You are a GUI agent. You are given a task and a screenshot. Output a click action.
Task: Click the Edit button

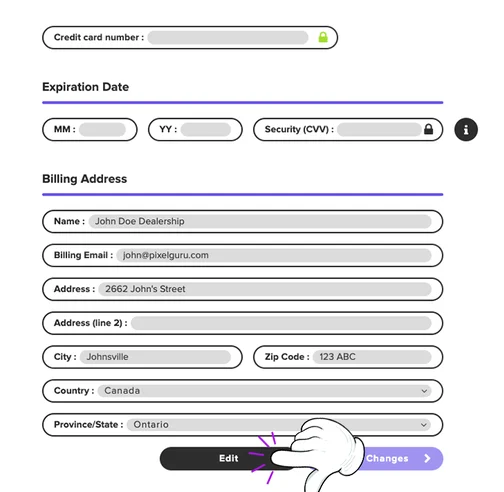coord(228,459)
